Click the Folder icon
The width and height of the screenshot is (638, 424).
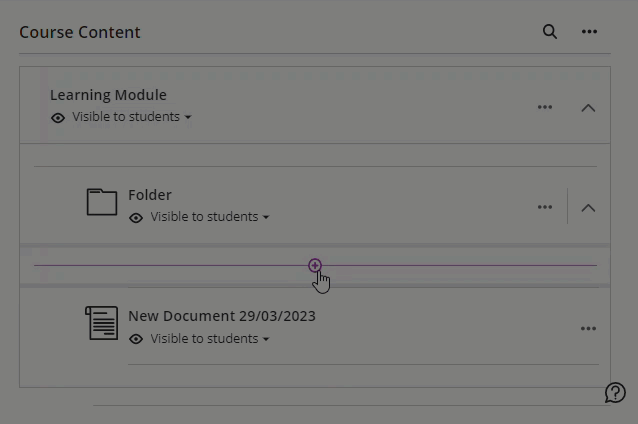tap(102, 202)
